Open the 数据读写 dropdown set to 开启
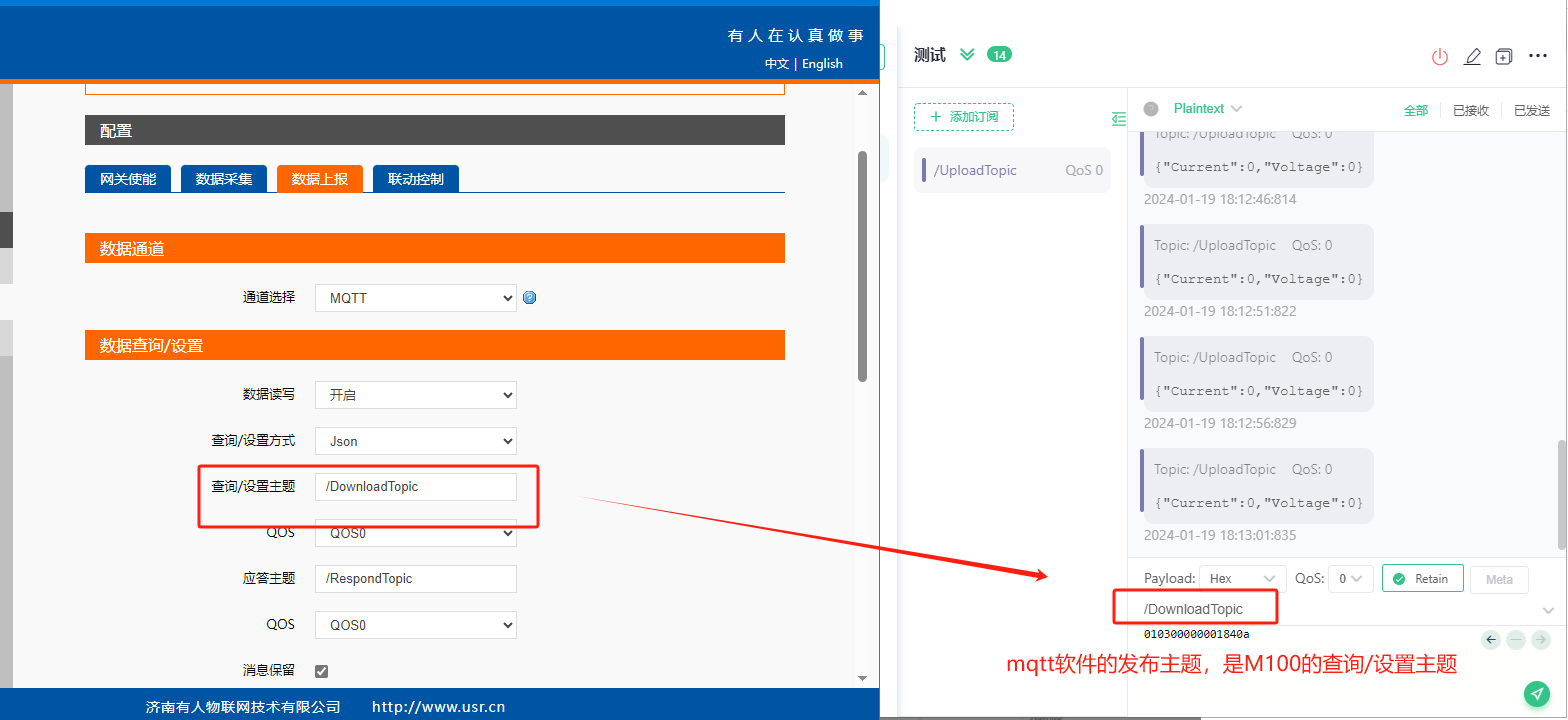This screenshot has height=720, width=1568. tap(416, 395)
